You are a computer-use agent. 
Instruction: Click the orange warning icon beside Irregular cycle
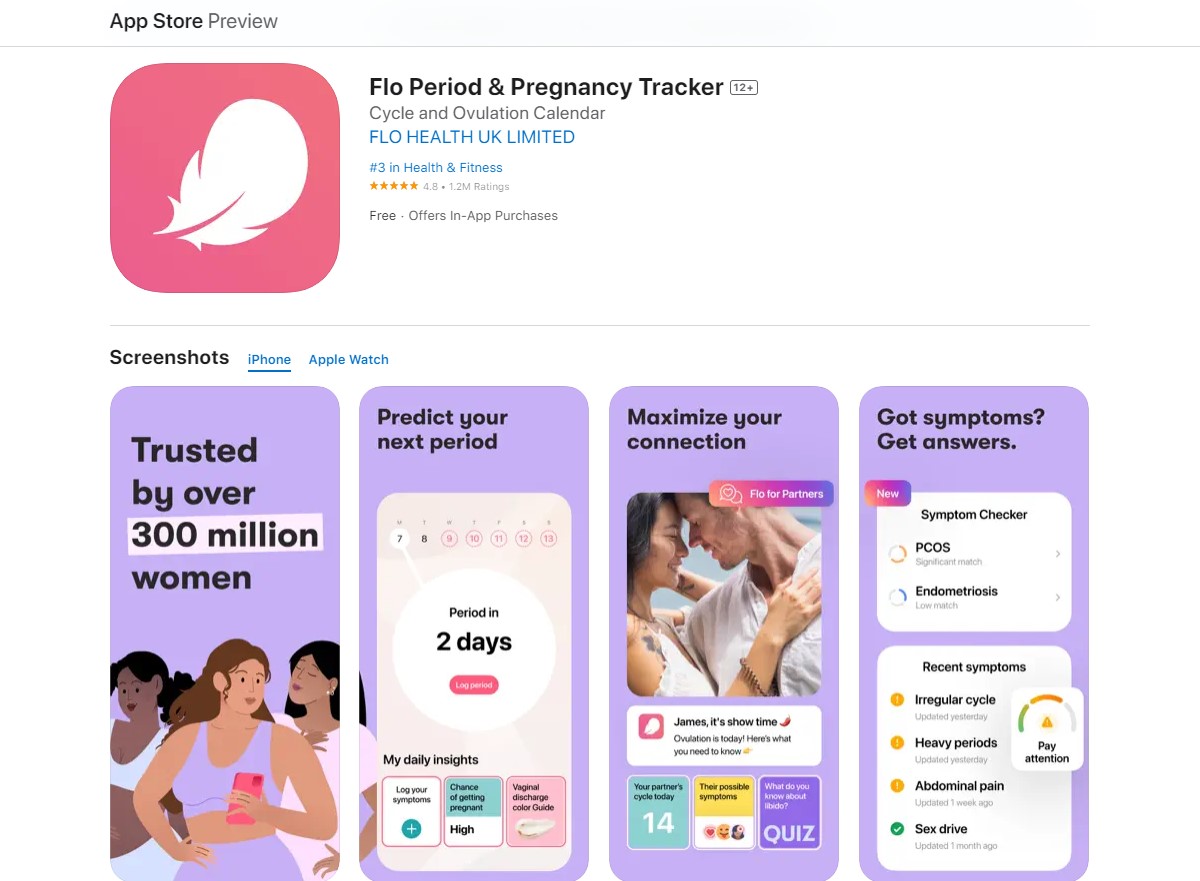tap(897, 700)
